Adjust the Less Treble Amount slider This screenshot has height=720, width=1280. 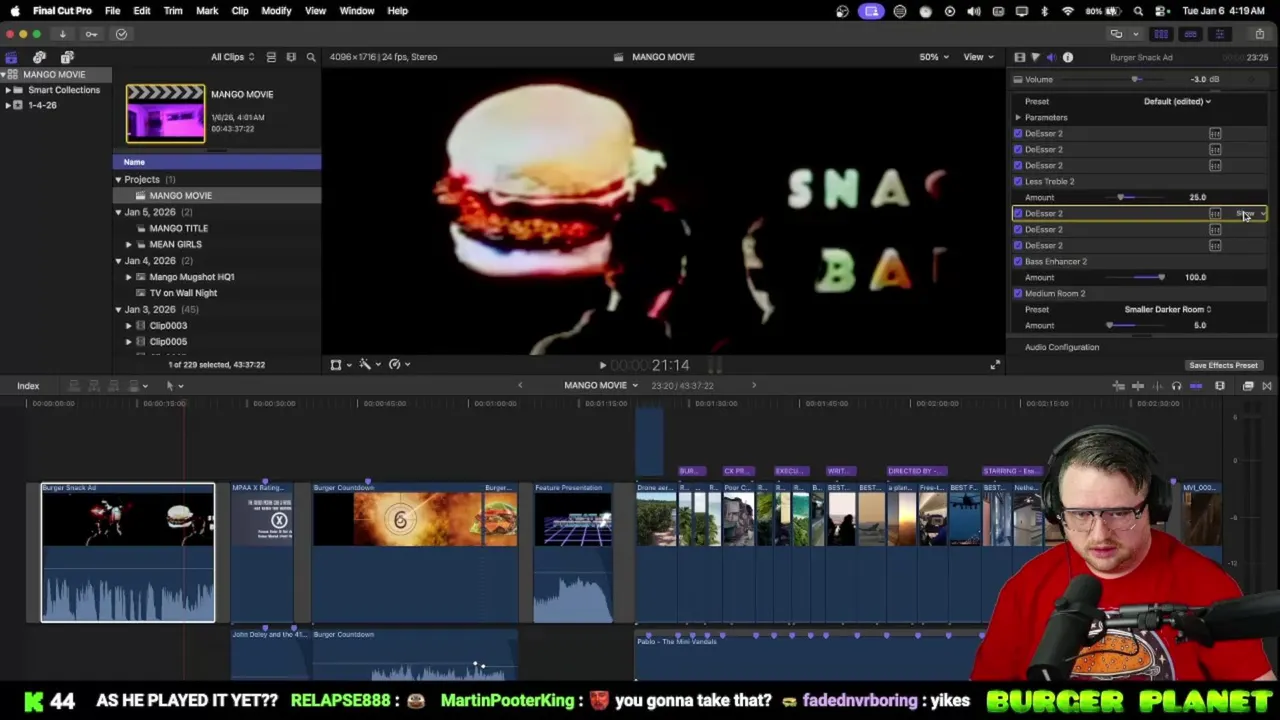[x=1121, y=197]
